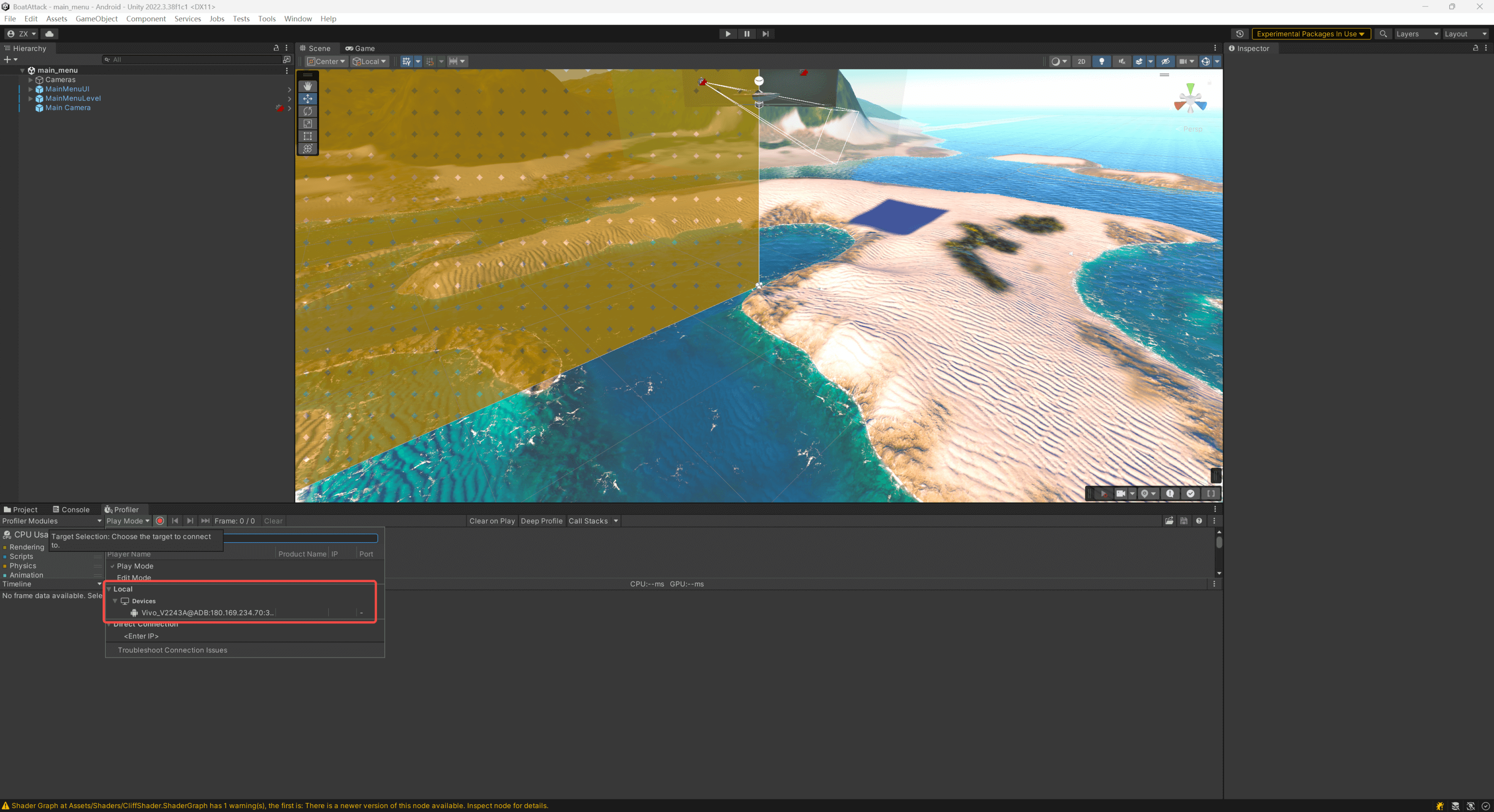The width and height of the screenshot is (1494, 812).
Task: Toggle scene audio mute button
Action: [x=1121, y=61]
